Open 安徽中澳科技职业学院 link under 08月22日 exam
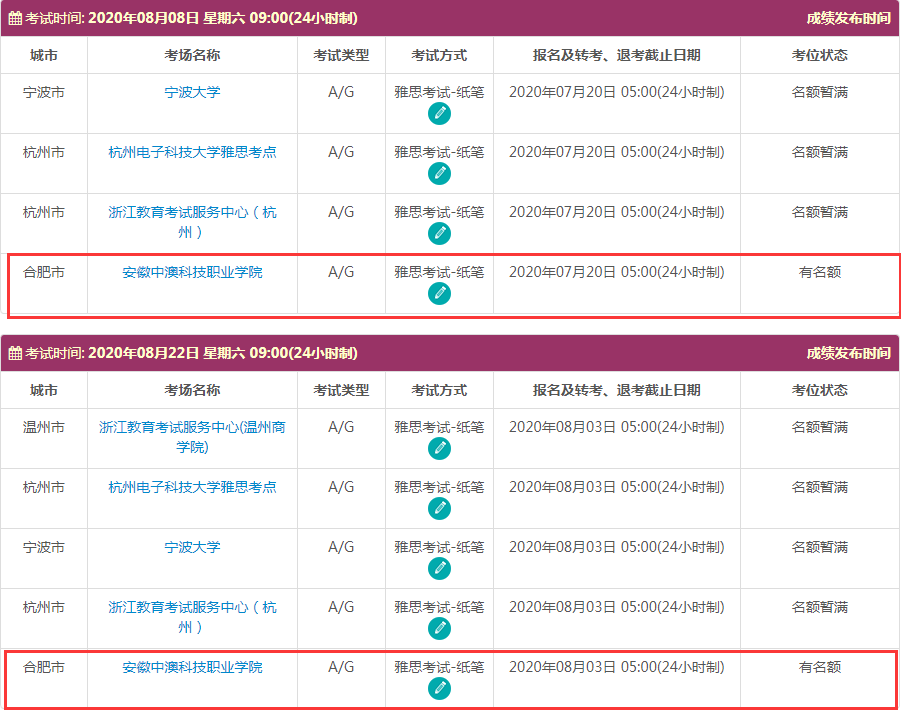Viewport: 901px width, 710px height. pos(192,667)
